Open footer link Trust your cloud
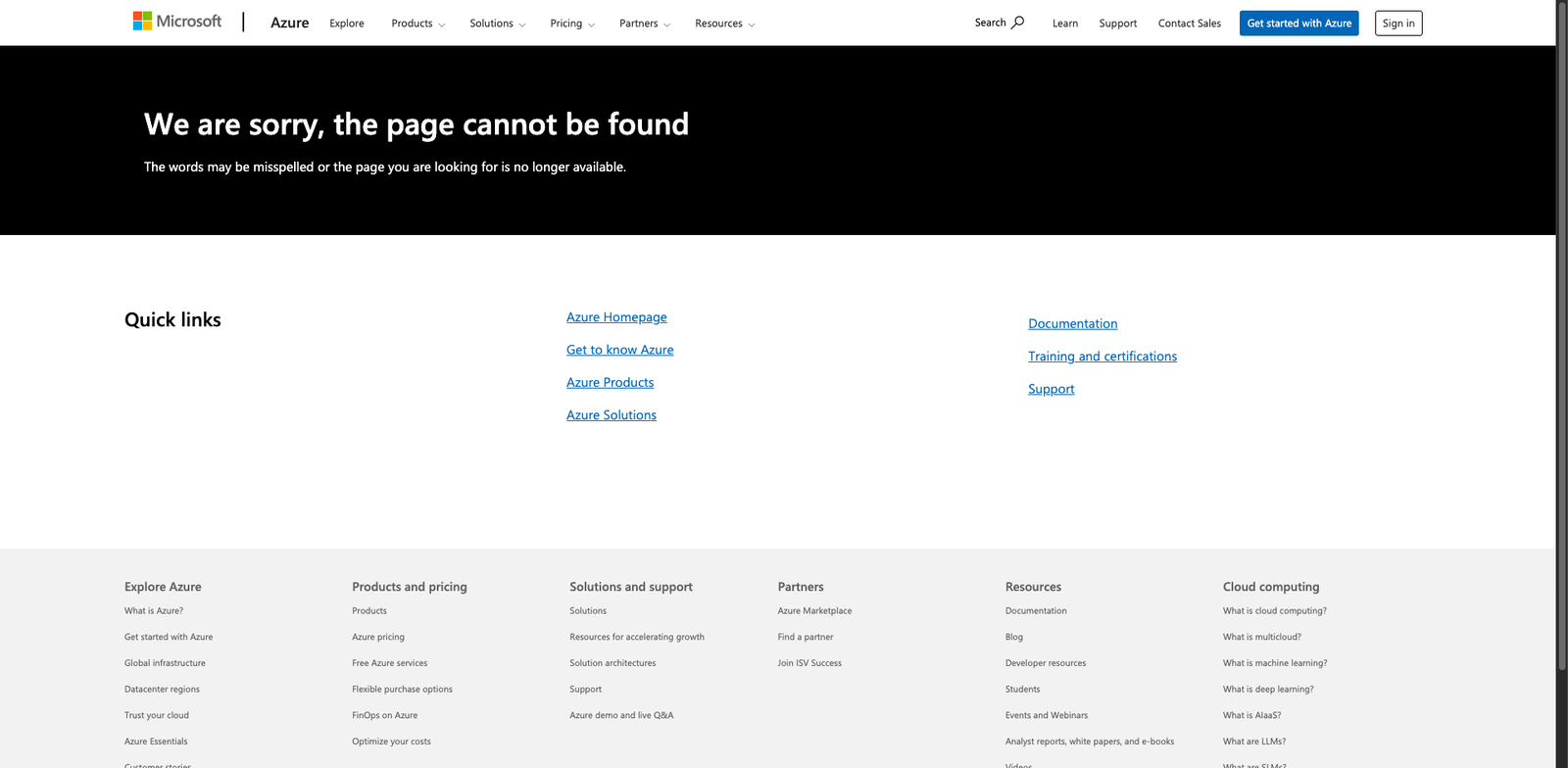The height and width of the screenshot is (768, 1568). (x=157, y=715)
